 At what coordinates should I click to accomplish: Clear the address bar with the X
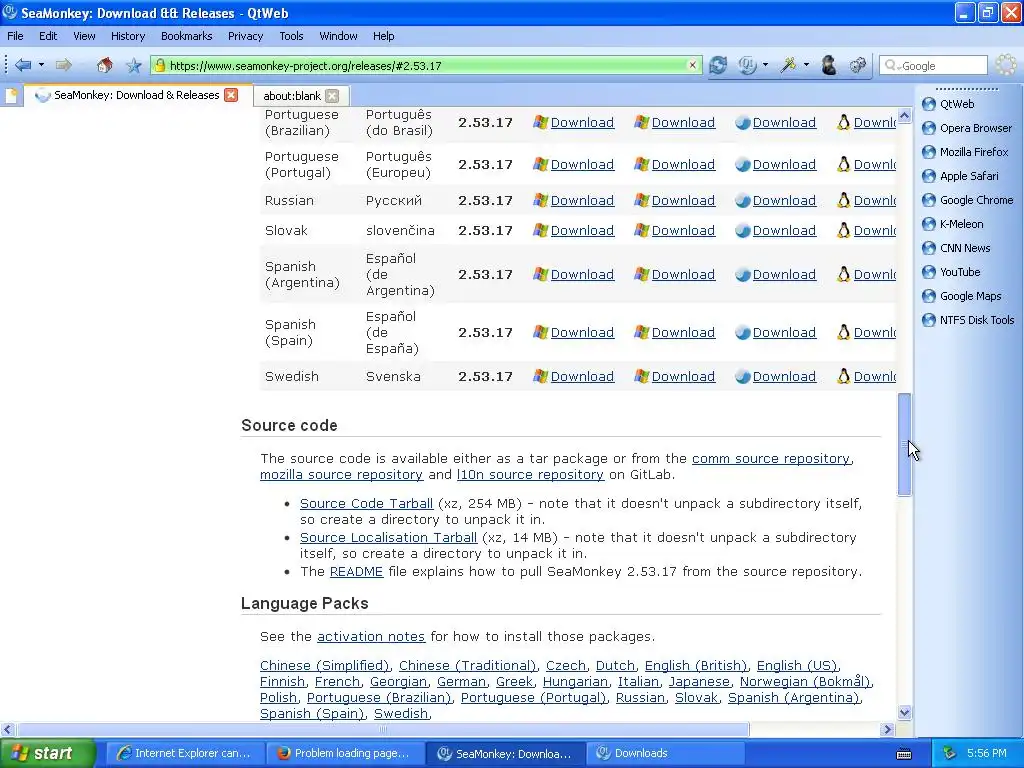click(x=692, y=65)
